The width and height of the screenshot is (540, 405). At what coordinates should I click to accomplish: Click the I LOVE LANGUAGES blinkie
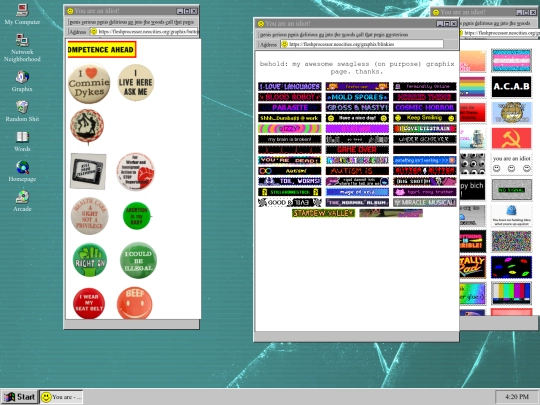point(290,86)
